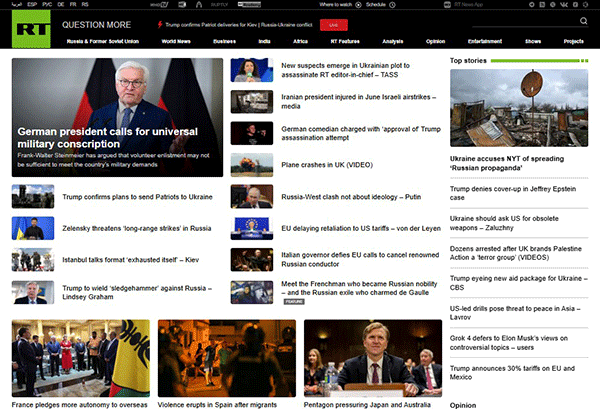The width and height of the screenshot is (600, 409).
Task: Open Iranian president injured article
Action: (359, 101)
